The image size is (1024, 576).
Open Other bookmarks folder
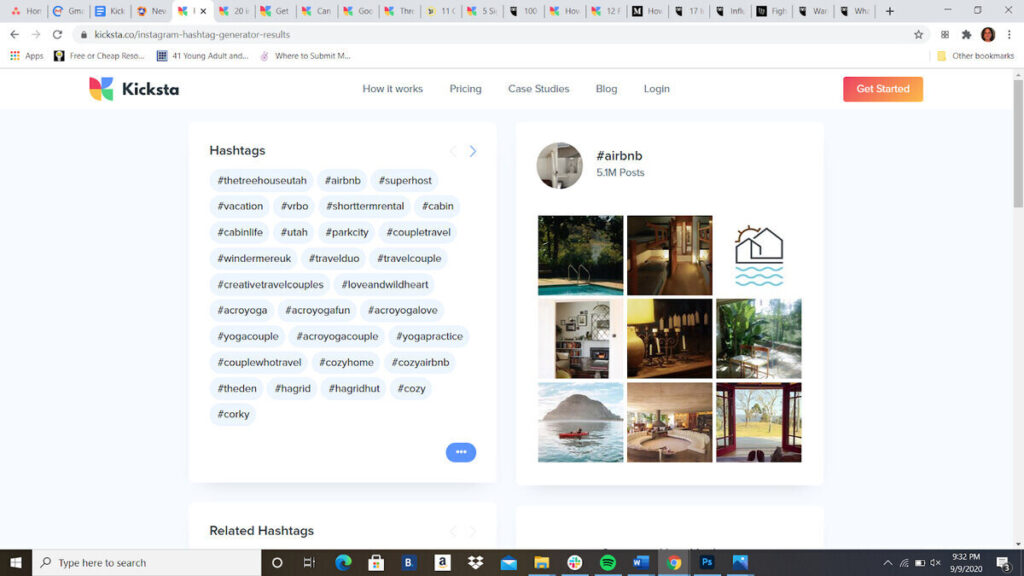coord(976,56)
